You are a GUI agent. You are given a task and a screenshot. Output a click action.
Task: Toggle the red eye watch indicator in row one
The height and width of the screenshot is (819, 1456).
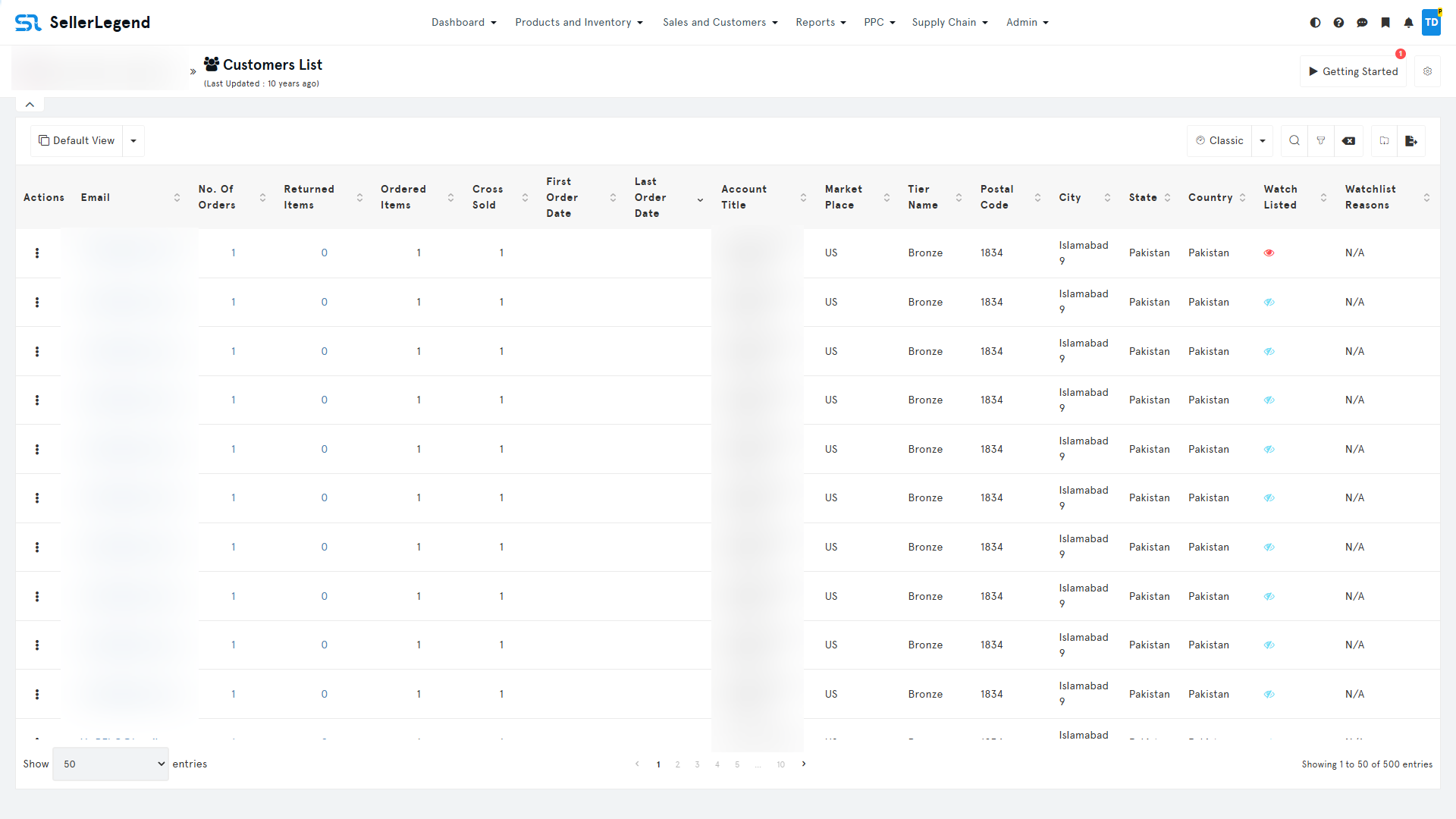(x=1269, y=253)
